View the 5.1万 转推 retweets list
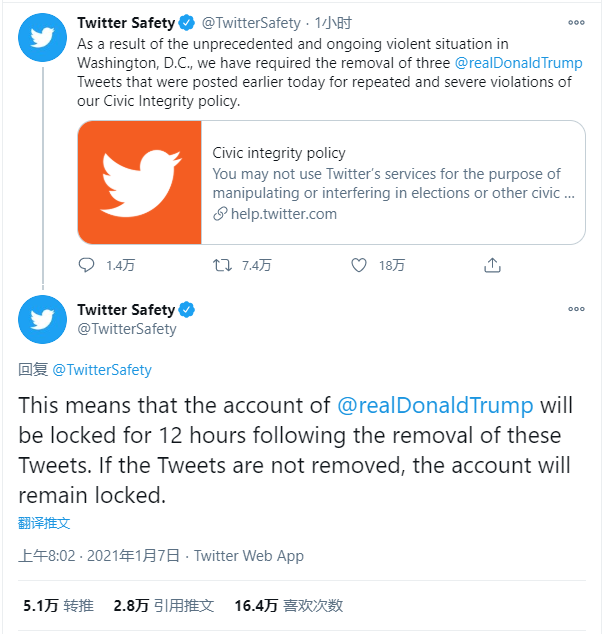The height and width of the screenshot is (634, 604). click(x=58, y=605)
